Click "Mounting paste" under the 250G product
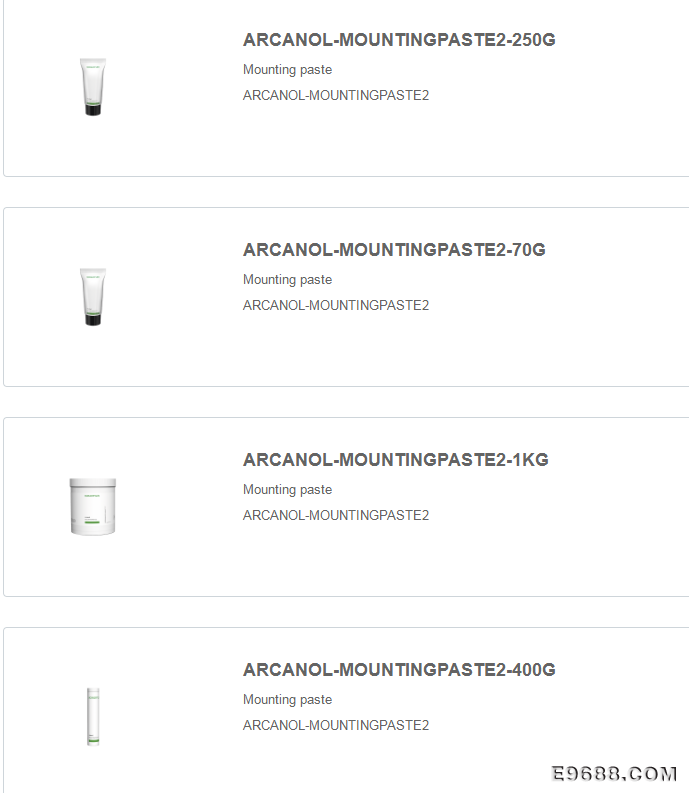689x793 pixels. coord(287,69)
